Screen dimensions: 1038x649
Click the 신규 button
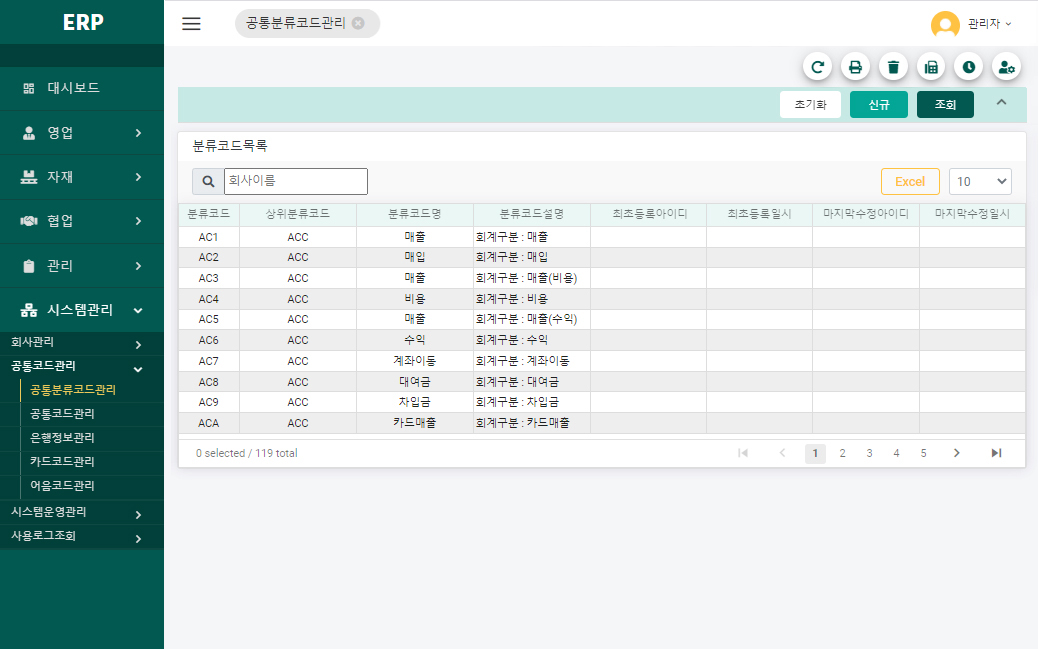879,104
